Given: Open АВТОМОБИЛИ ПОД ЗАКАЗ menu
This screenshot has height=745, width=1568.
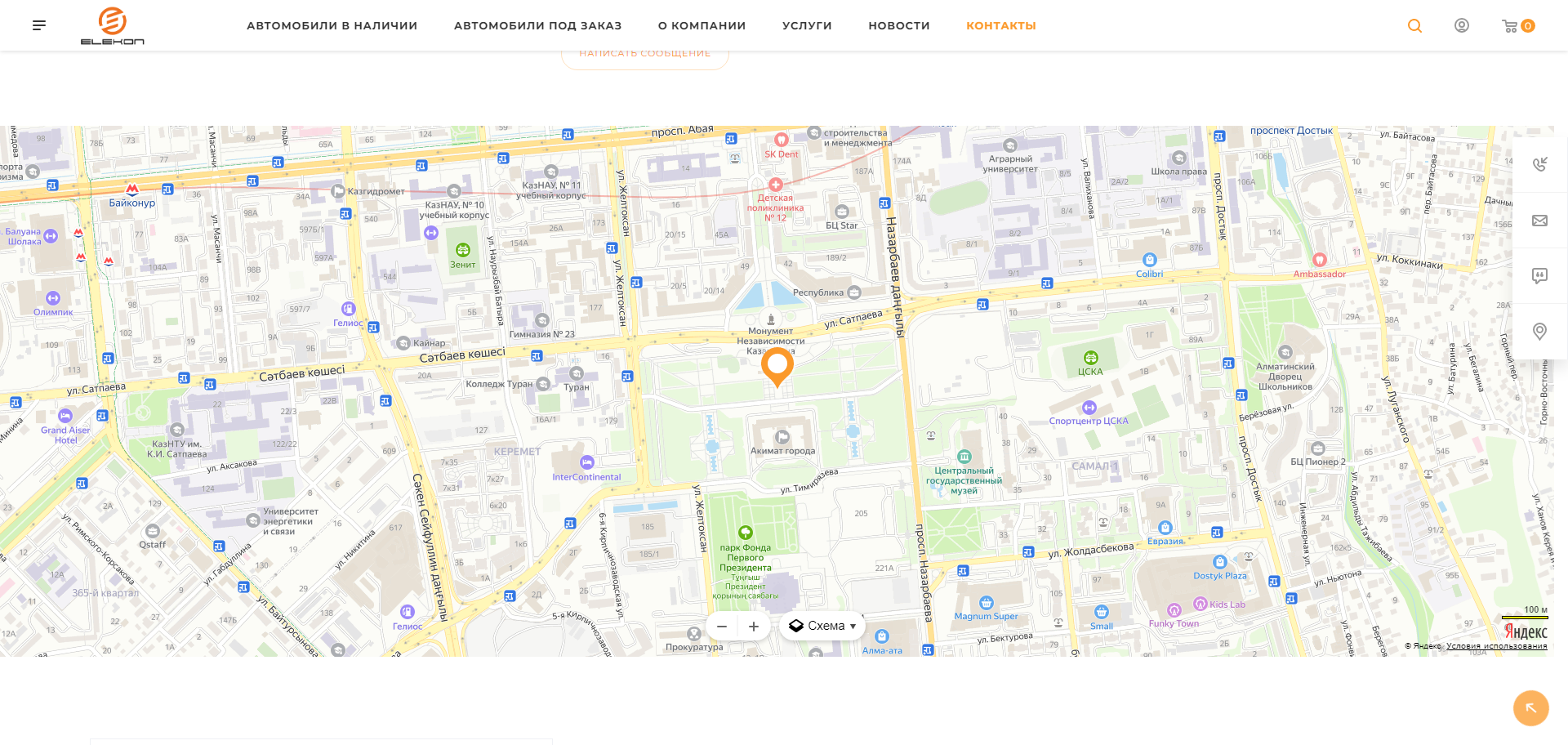Looking at the screenshot, I should pyautogui.click(x=537, y=25).
